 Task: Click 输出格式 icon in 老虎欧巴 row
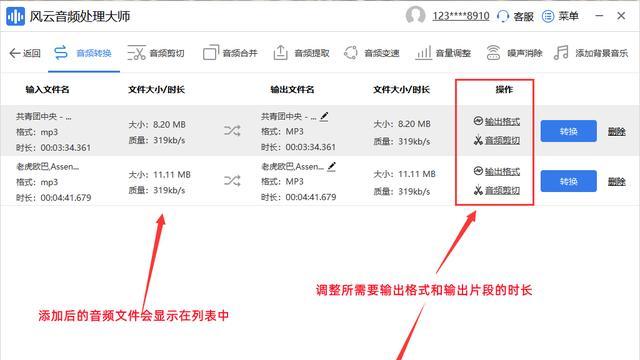click(478, 171)
